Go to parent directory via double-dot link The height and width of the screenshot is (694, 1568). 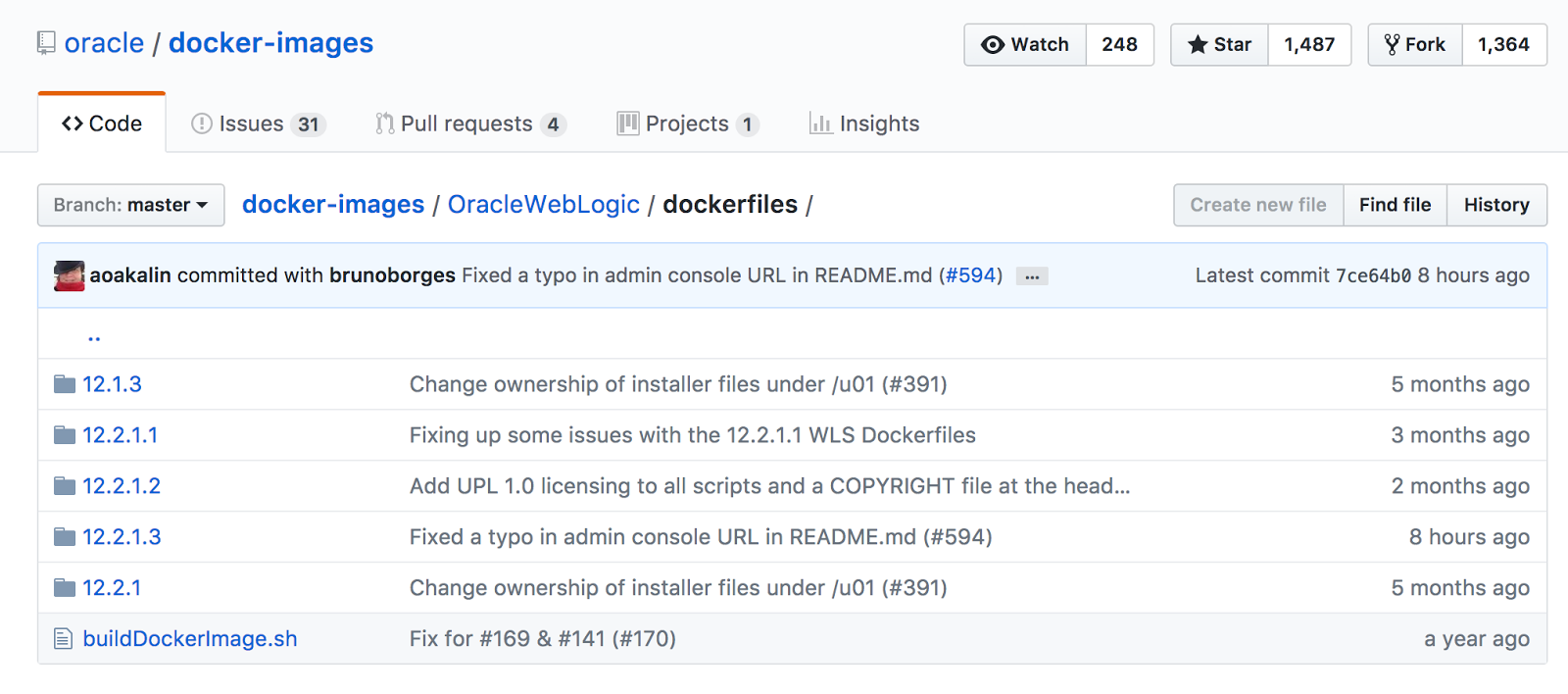coord(94,337)
